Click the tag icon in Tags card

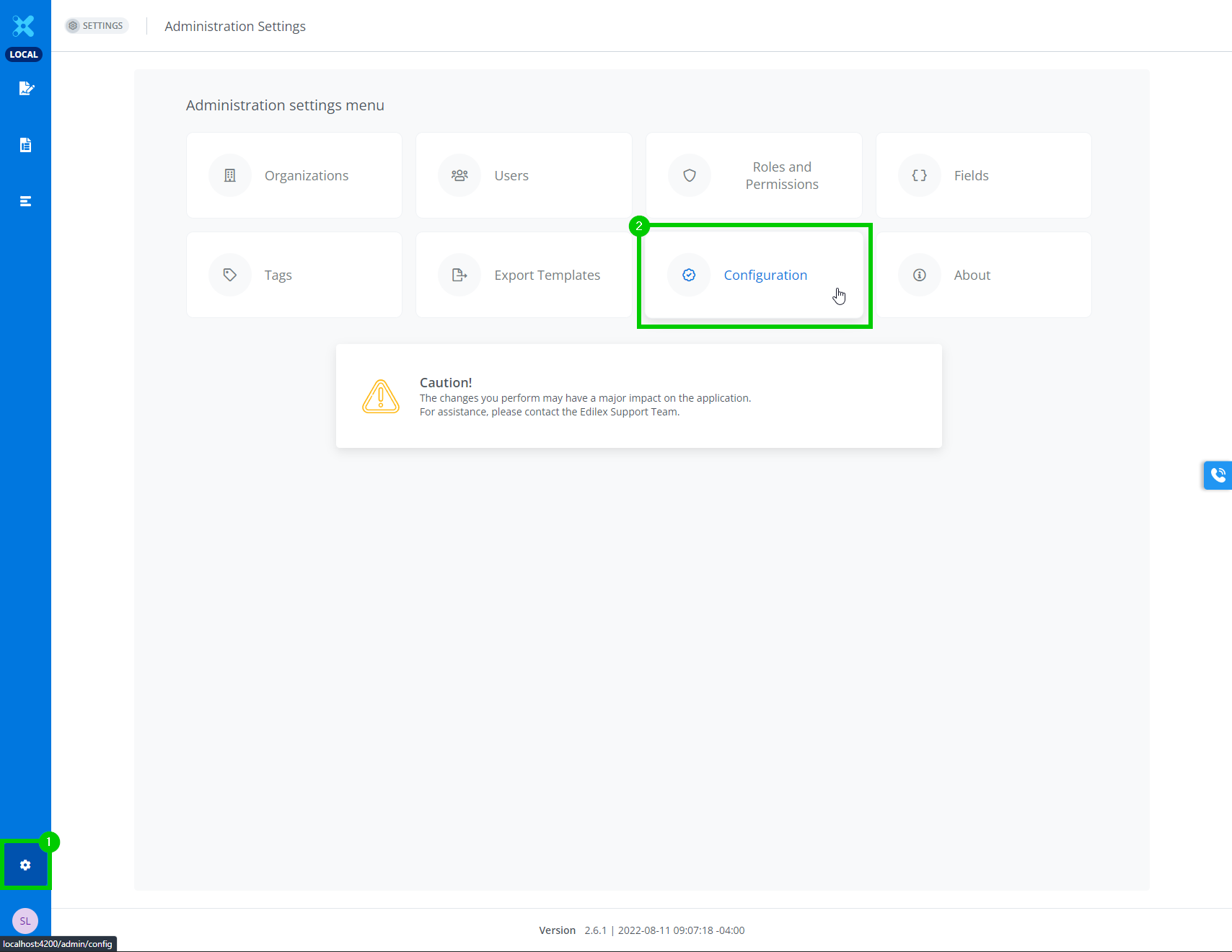coord(230,275)
